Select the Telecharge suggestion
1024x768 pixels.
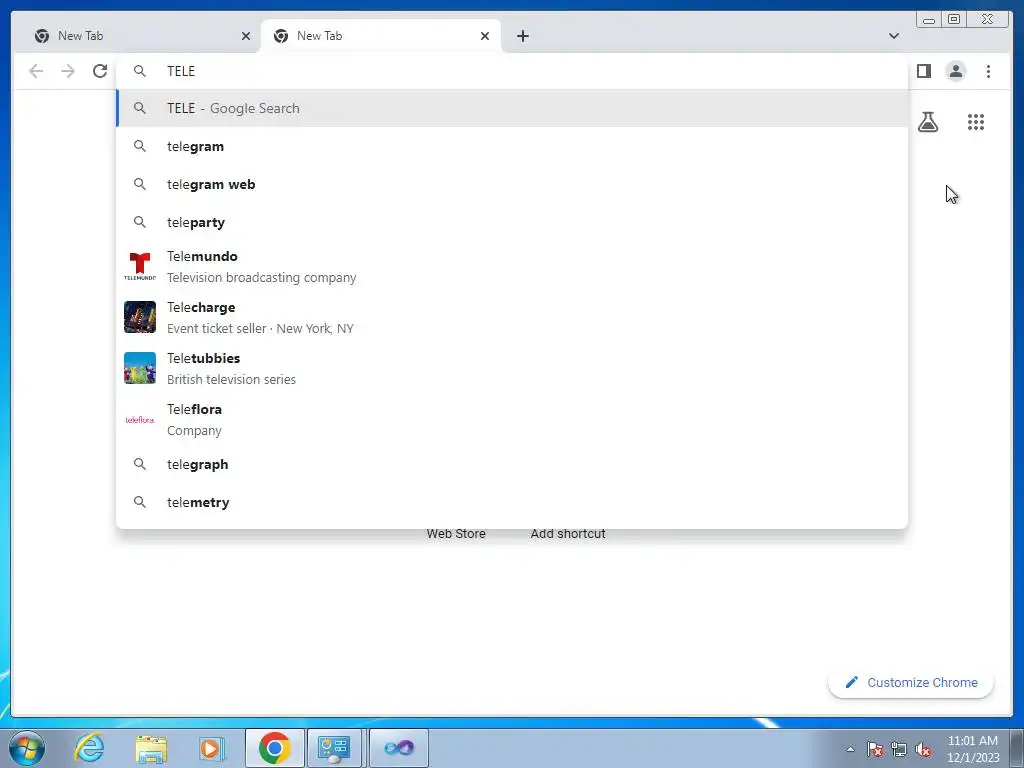(x=512, y=317)
